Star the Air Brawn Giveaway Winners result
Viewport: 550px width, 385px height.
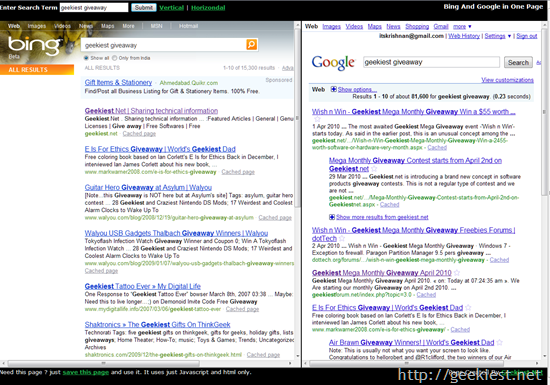pos(499,342)
